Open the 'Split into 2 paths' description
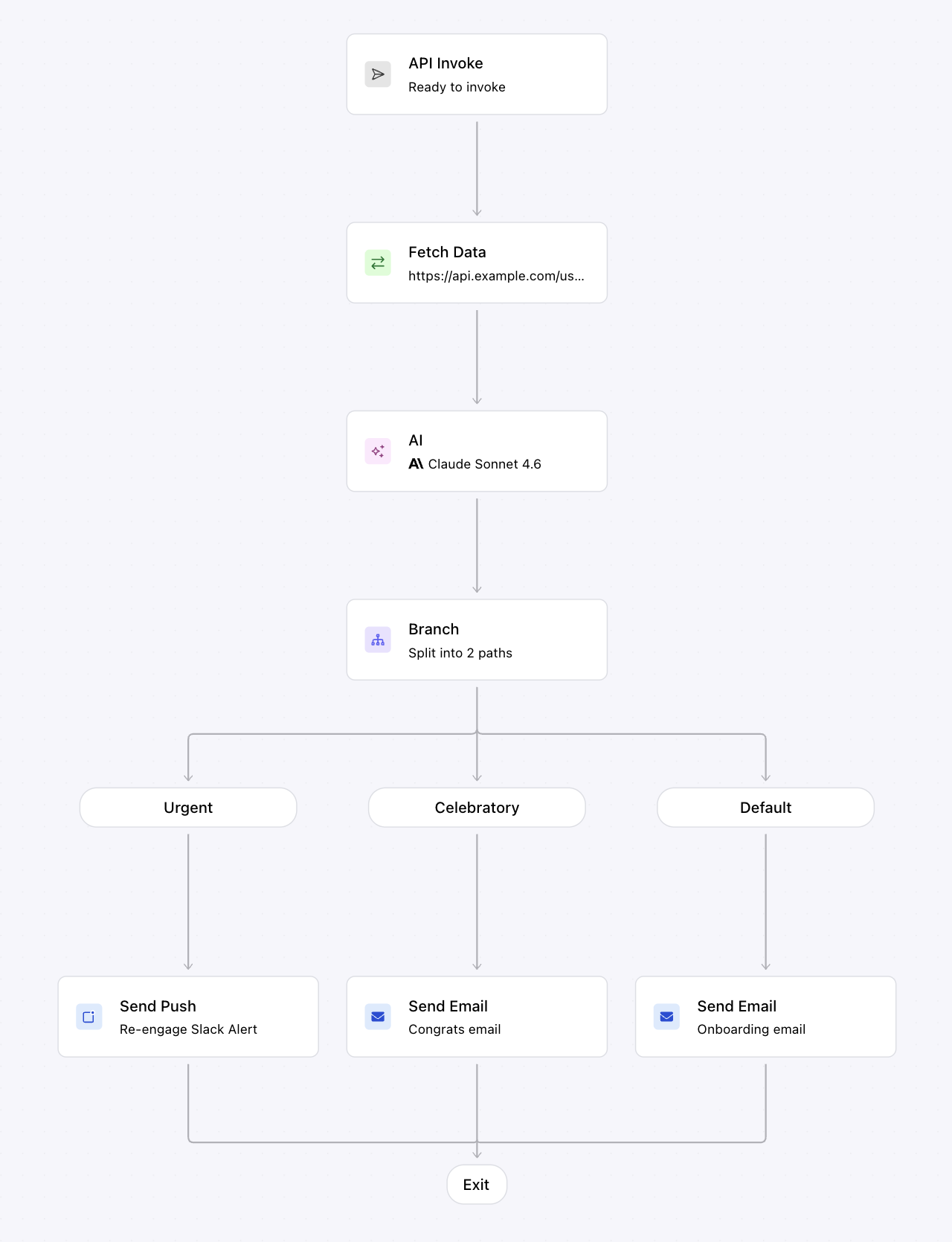This screenshot has height=1242, width=952. [460, 653]
